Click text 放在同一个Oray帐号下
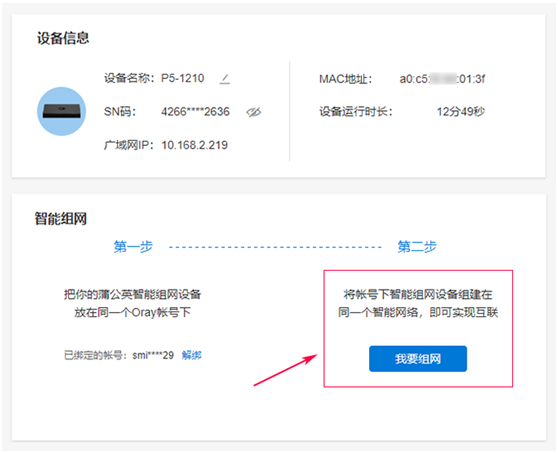Viewport: 558px width, 453px height. click(x=132, y=313)
